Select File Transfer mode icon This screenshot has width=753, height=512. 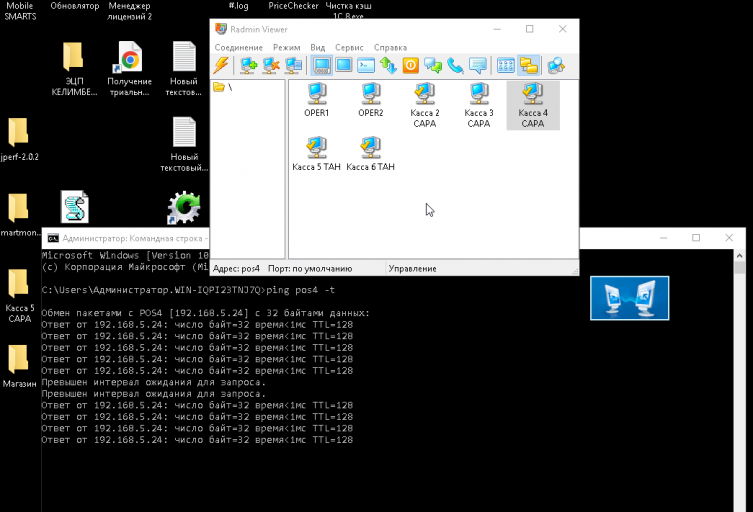(388, 65)
